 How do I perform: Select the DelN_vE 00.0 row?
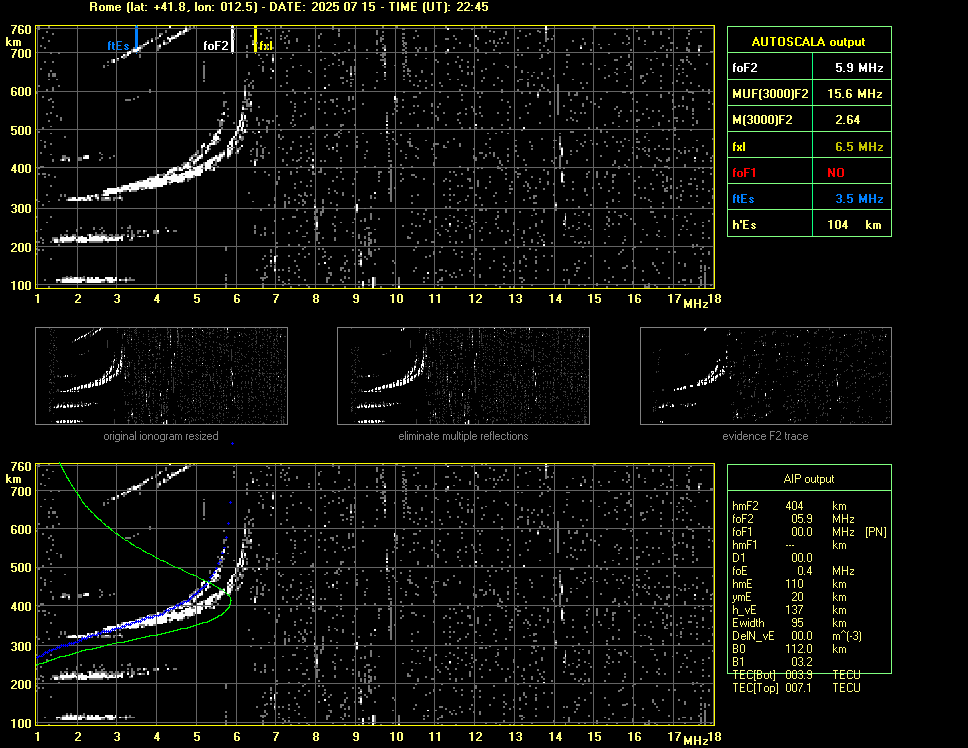(x=797, y=635)
